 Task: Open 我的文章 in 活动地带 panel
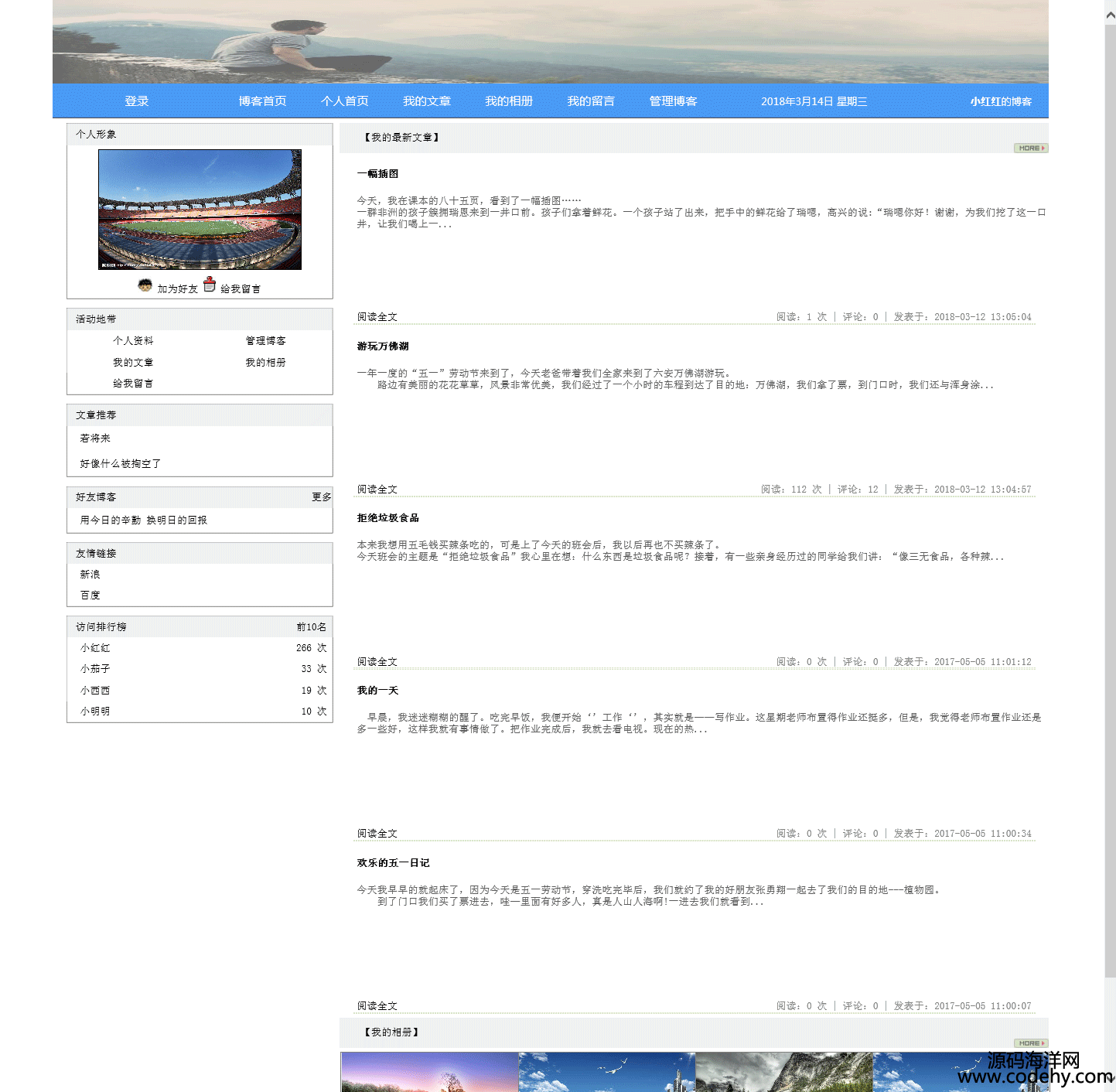click(133, 363)
